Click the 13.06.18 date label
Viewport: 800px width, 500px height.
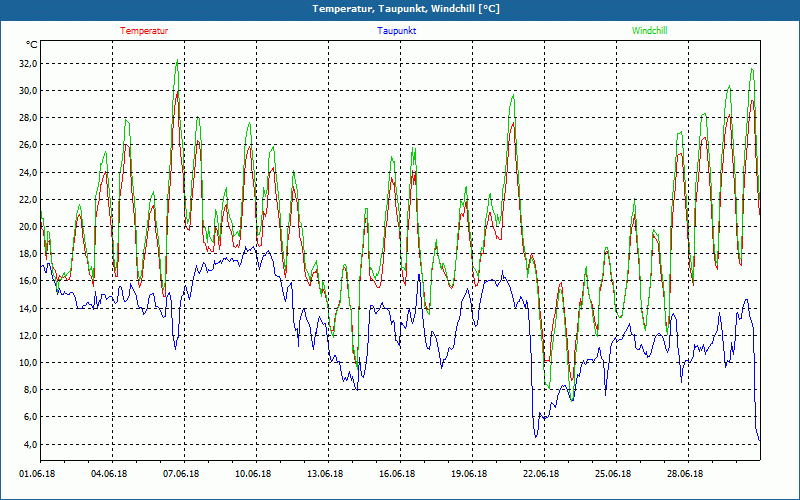click(x=325, y=474)
